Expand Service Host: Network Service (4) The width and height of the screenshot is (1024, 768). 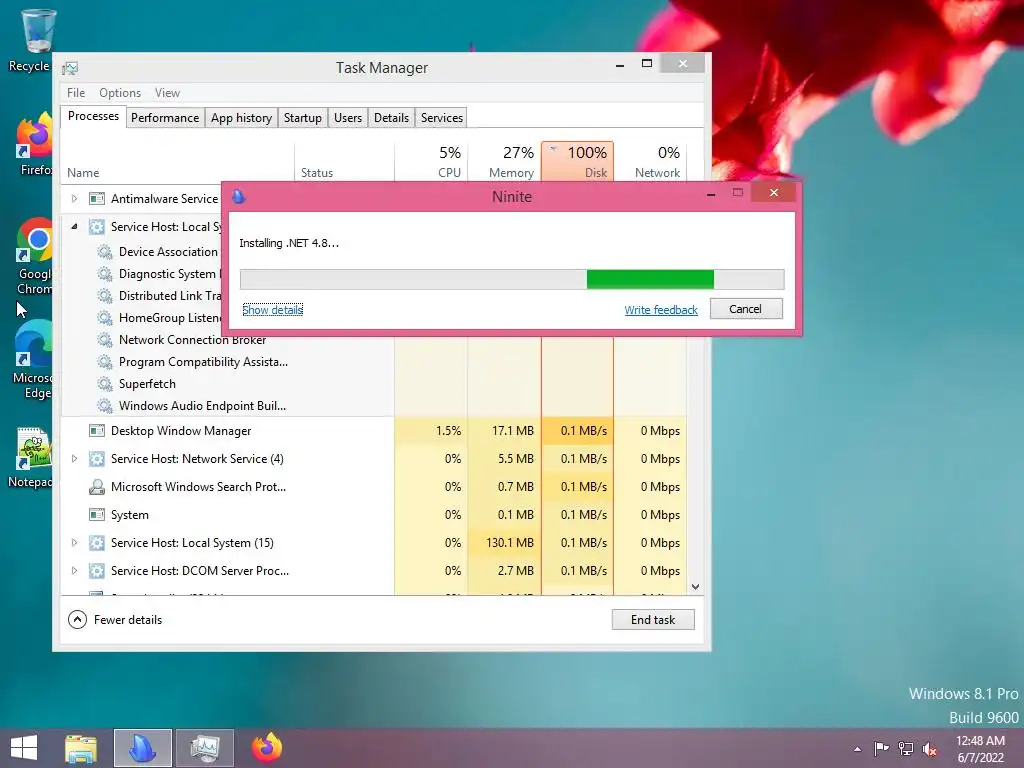(74, 458)
